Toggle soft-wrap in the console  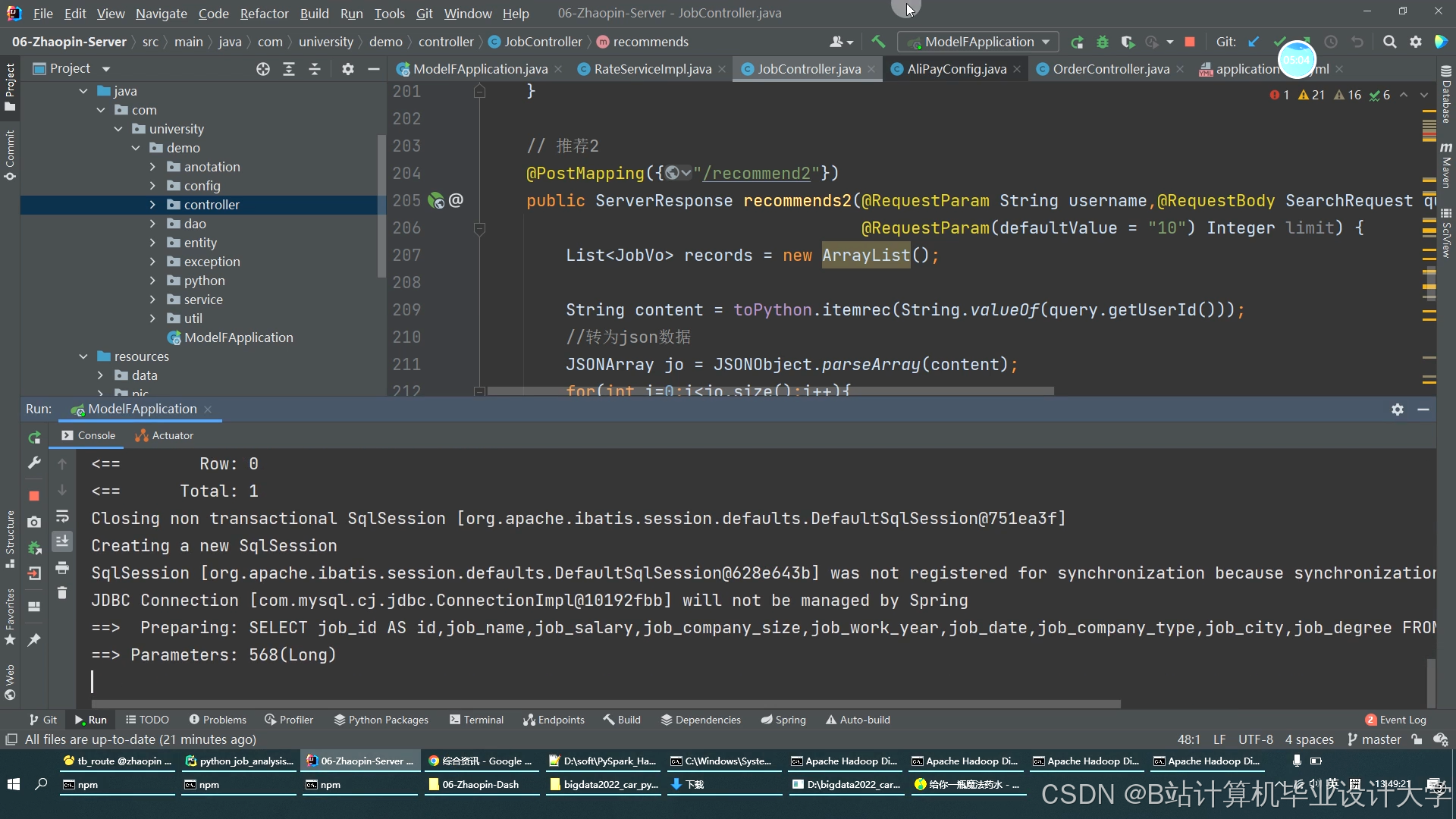point(62,516)
